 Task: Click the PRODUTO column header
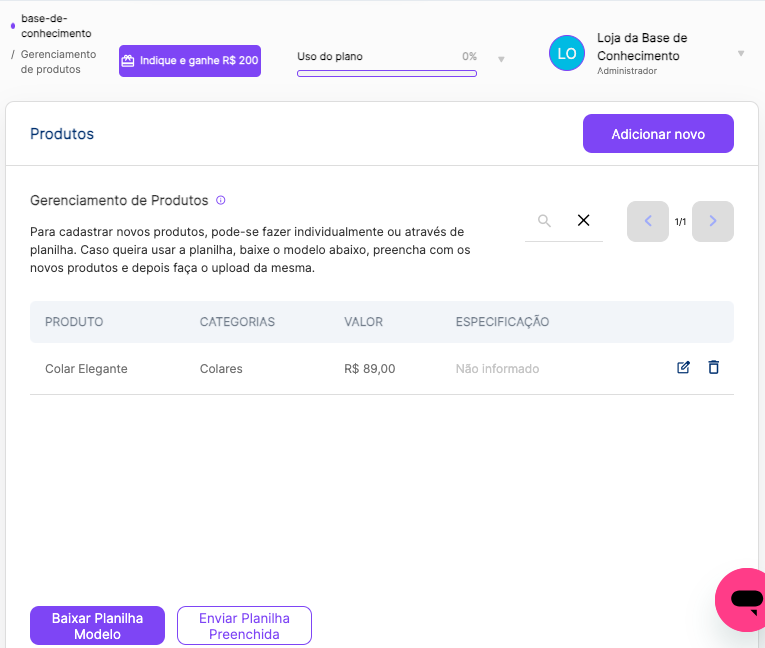point(74,322)
